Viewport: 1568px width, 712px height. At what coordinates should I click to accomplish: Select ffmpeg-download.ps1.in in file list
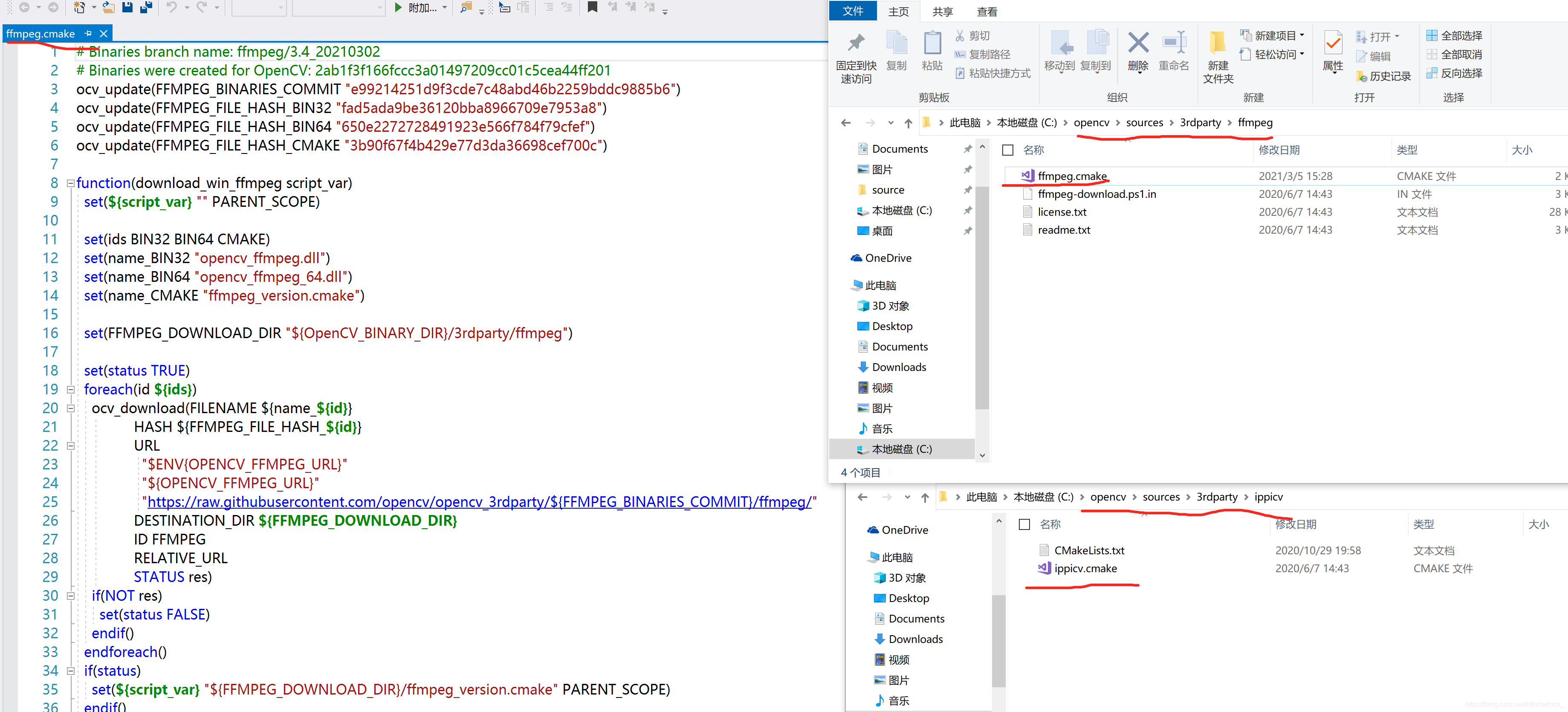[x=1096, y=194]
